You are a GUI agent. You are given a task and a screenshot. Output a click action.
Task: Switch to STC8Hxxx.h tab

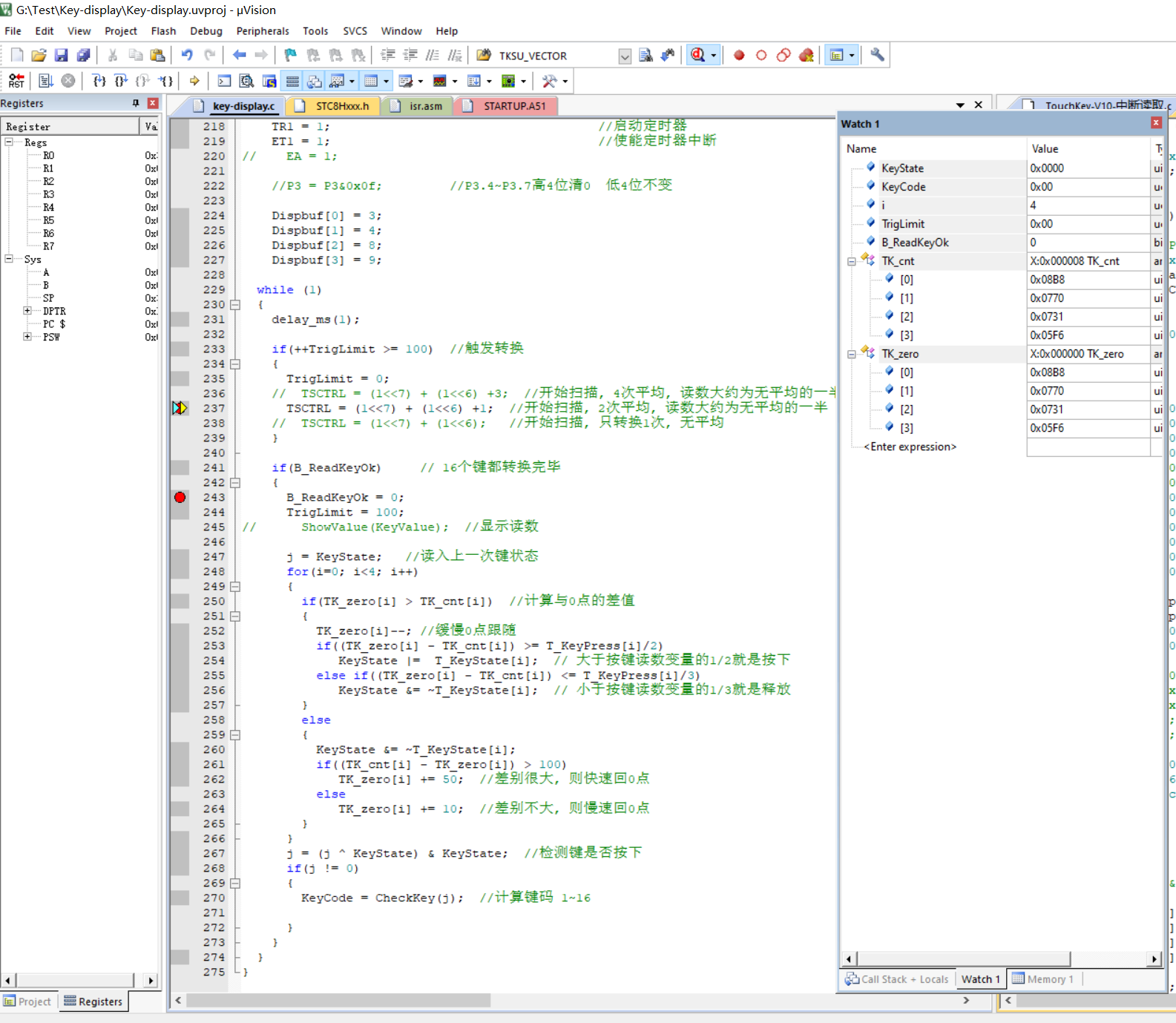click(x=333, y=106)
